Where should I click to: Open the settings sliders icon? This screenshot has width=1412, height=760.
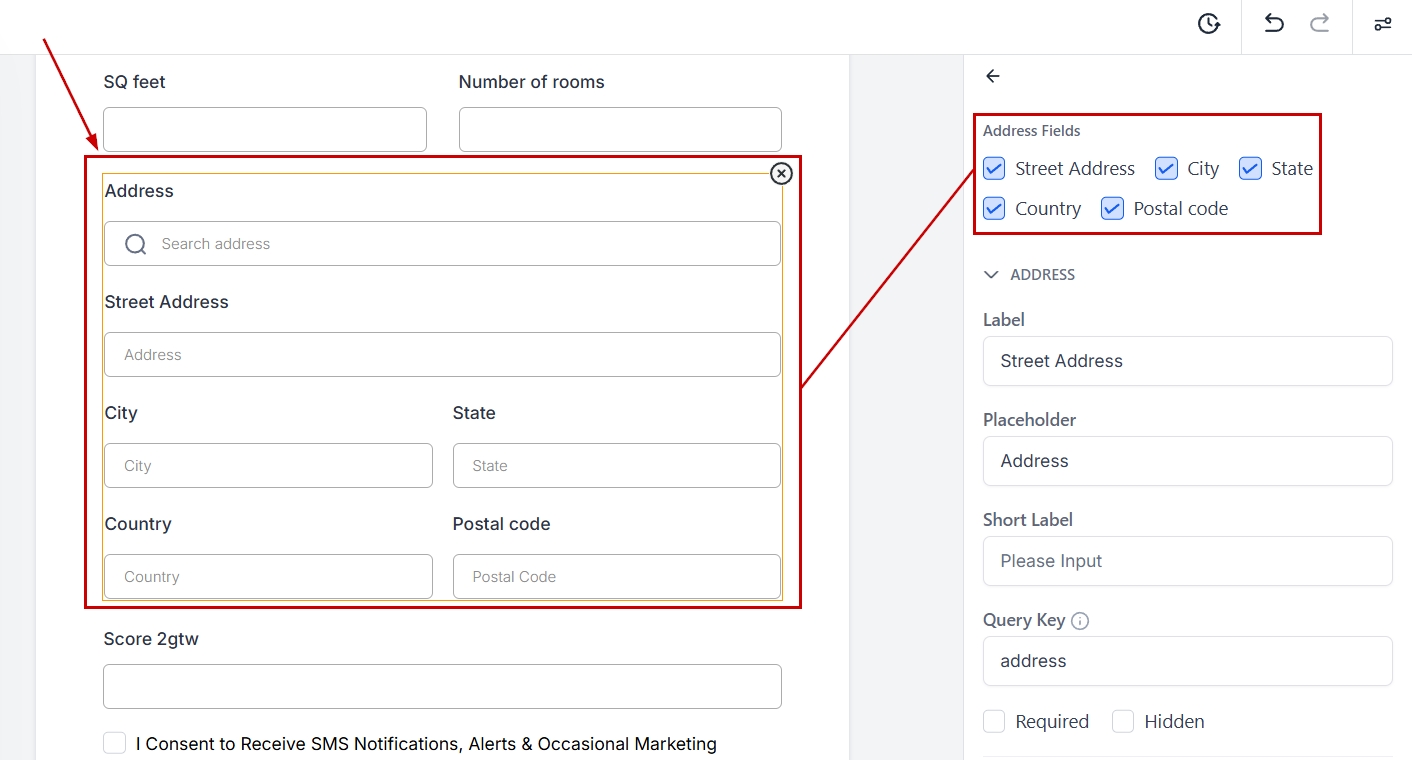click(1382, 24)
